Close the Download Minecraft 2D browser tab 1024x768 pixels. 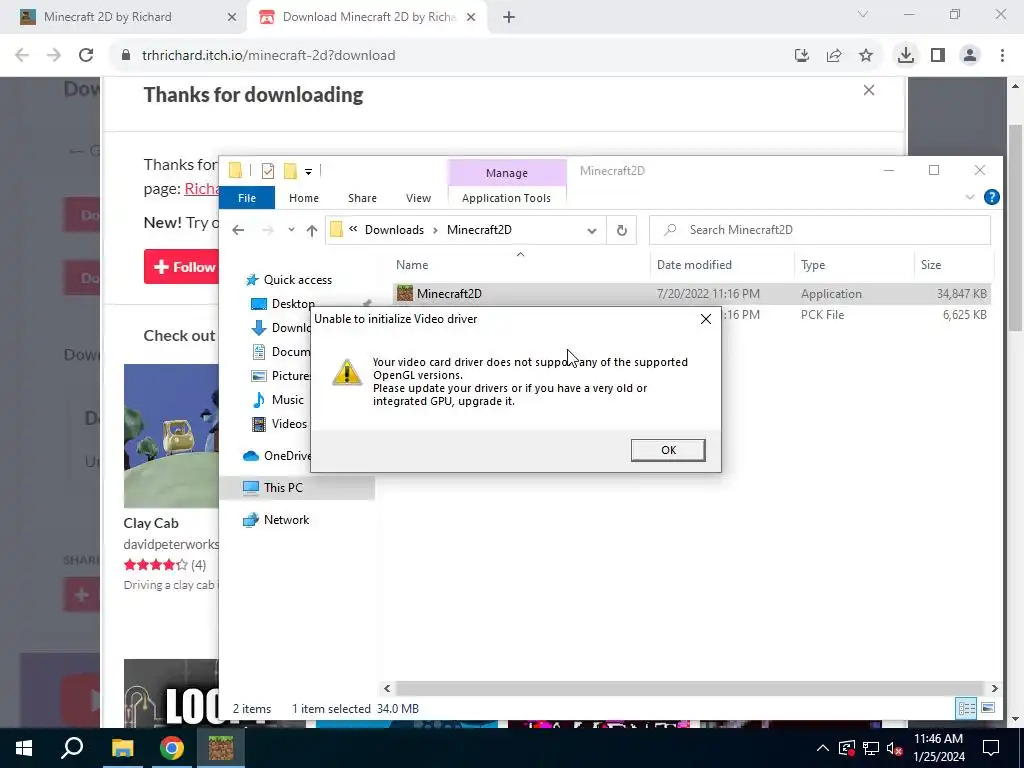coord(471,18)
